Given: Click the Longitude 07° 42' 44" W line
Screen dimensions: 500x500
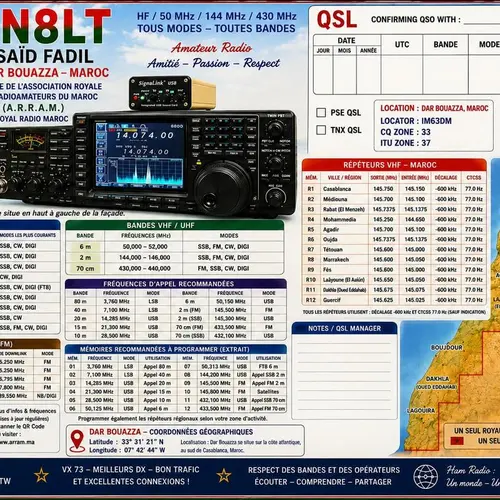Looking at the screenshot, I should pyautogui.click(x=127, y=450).
